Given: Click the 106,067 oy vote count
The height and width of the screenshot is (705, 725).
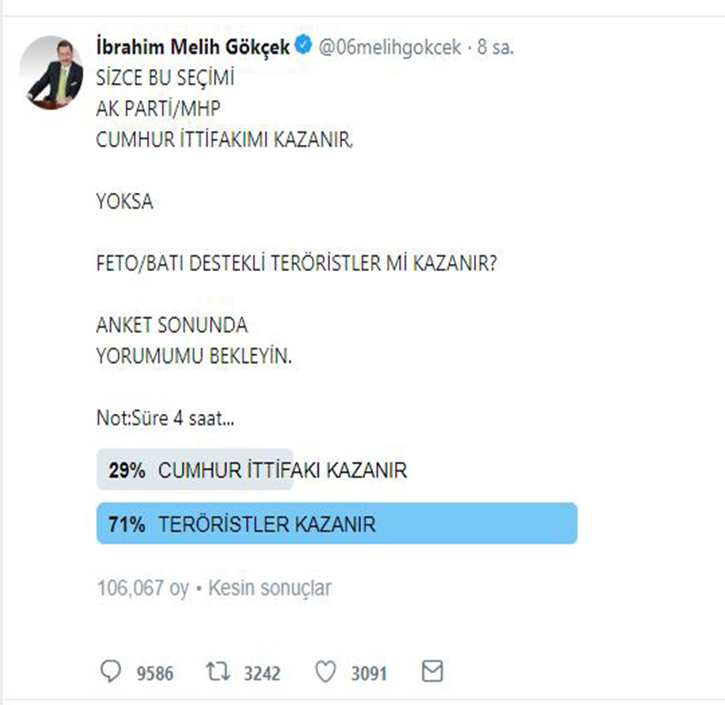Looking at the screenshot, I should pyautogui.click(x=142, y=588).
